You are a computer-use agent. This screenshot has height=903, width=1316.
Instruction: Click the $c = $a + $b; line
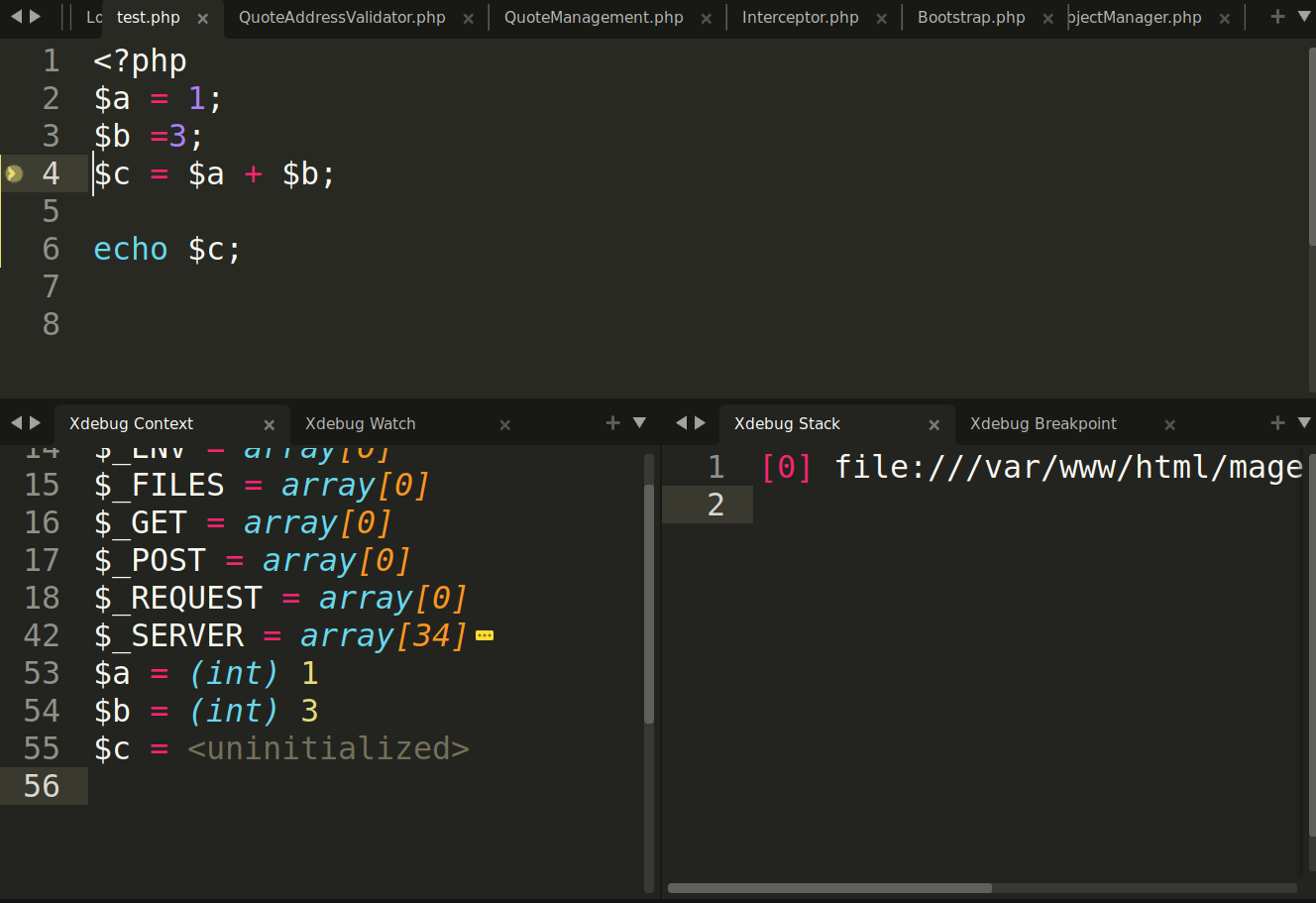click(x=215, y=173)
